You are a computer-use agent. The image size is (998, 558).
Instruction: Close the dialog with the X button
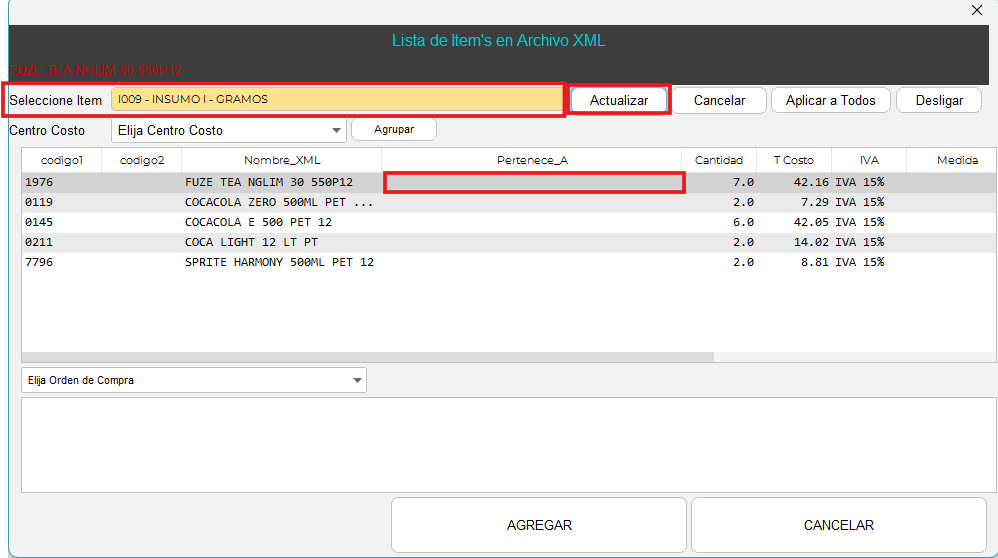click(x=977, y=10)
